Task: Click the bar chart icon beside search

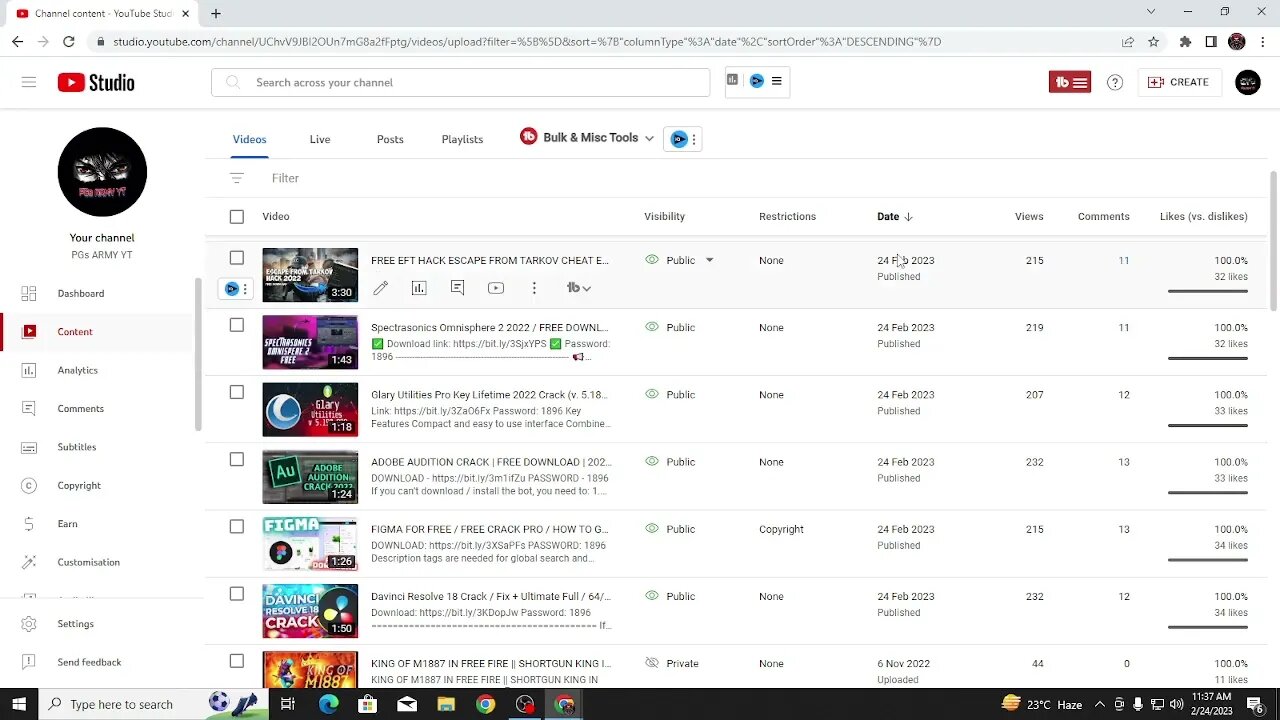Action: click(732, 81)
